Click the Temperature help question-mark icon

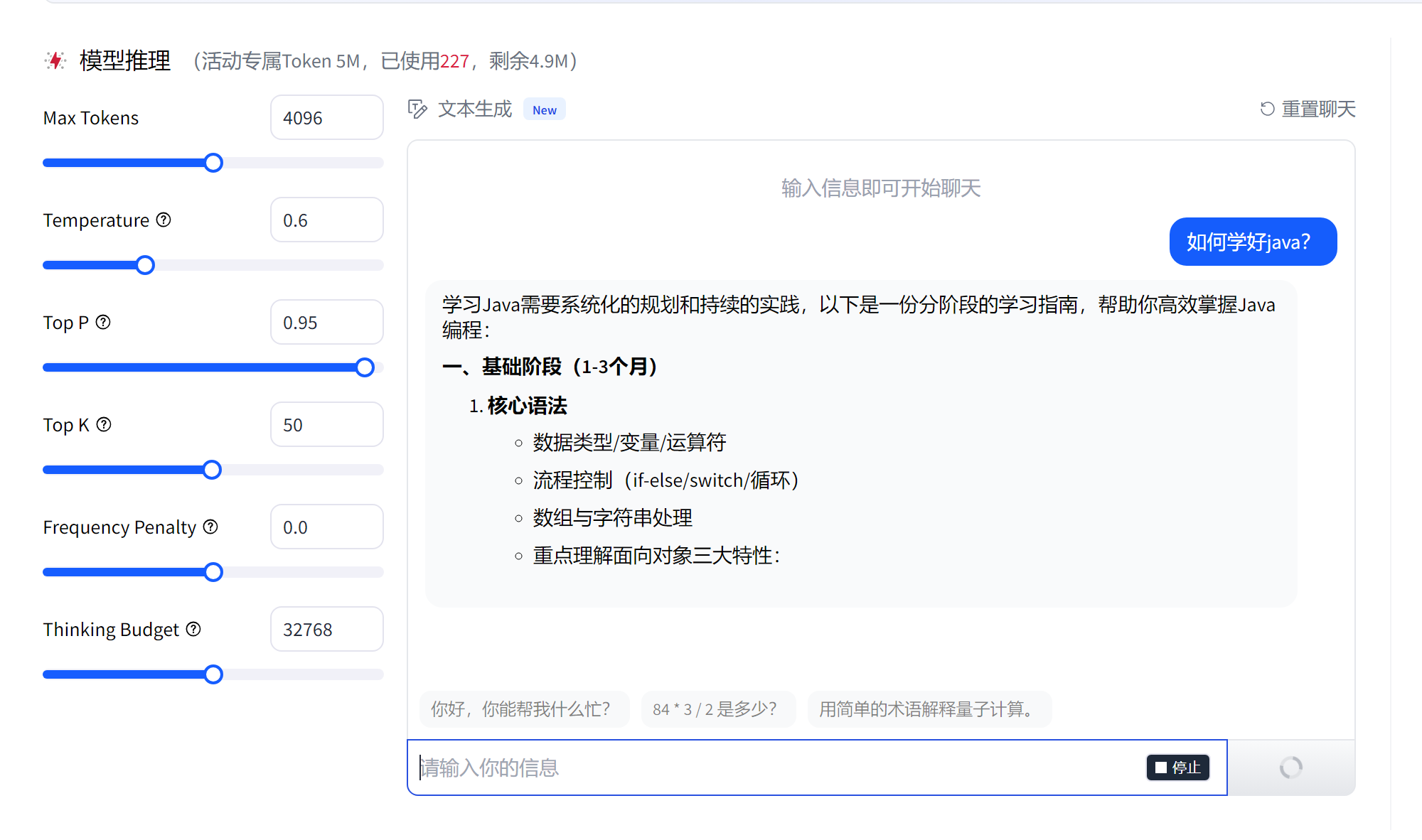[164, 220]
